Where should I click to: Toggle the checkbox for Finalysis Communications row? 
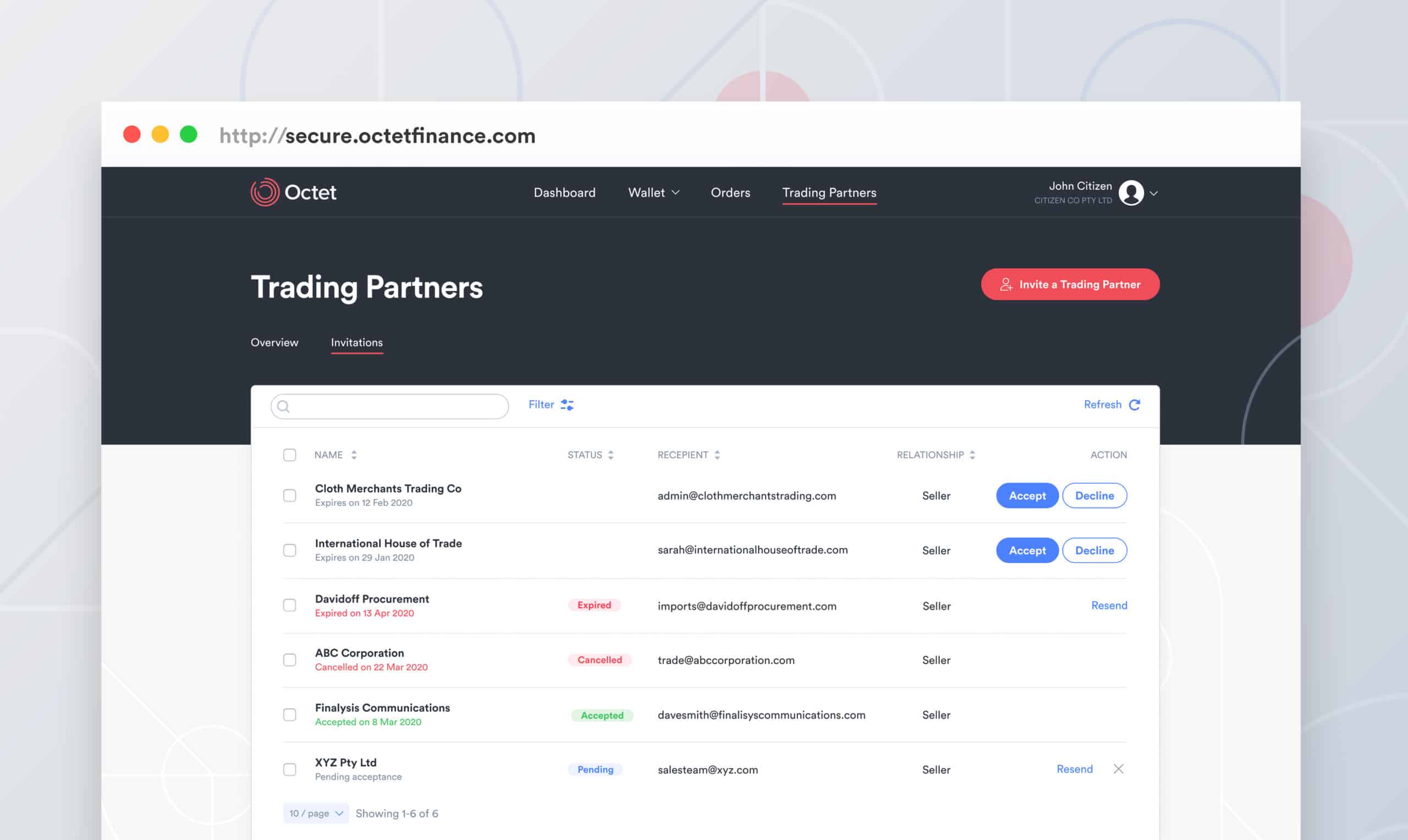[290, 714]
